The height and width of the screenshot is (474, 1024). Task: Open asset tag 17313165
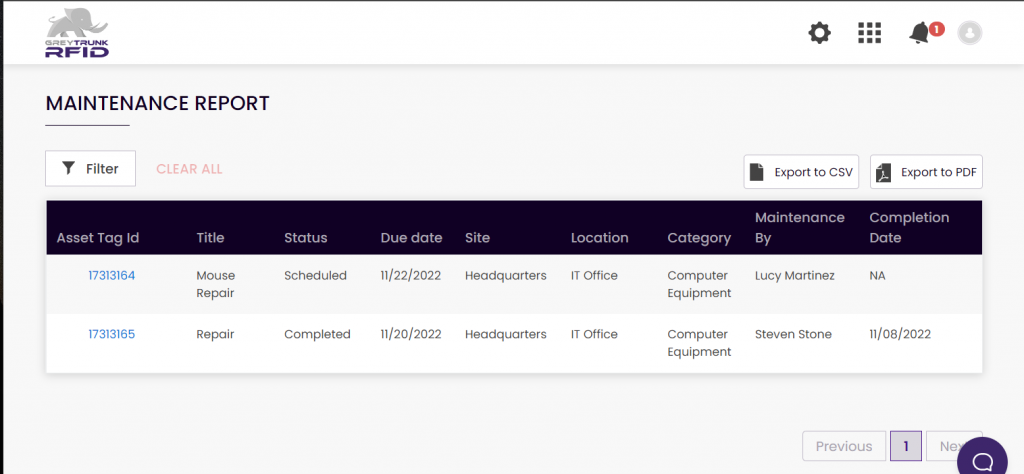[112, 334]
